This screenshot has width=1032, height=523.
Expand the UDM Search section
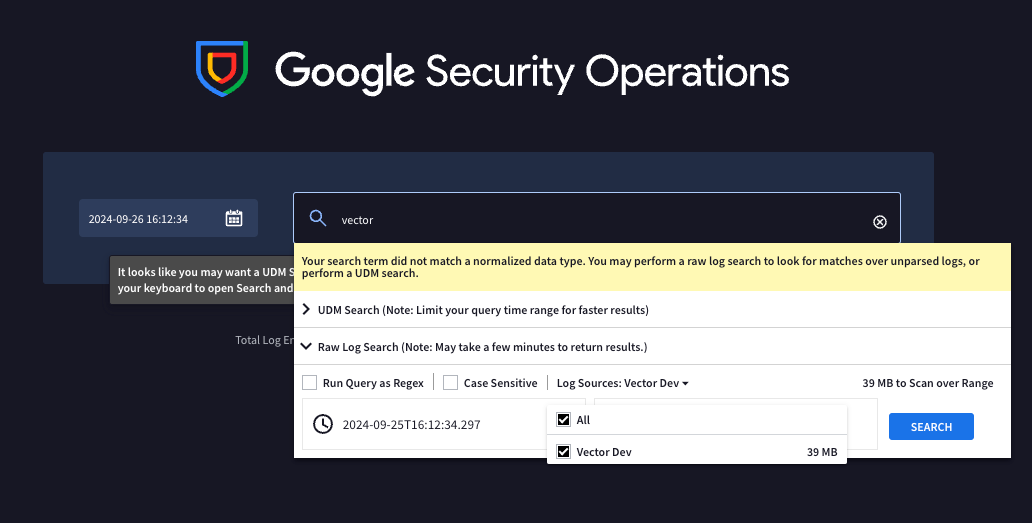click(x=306, y=310)
